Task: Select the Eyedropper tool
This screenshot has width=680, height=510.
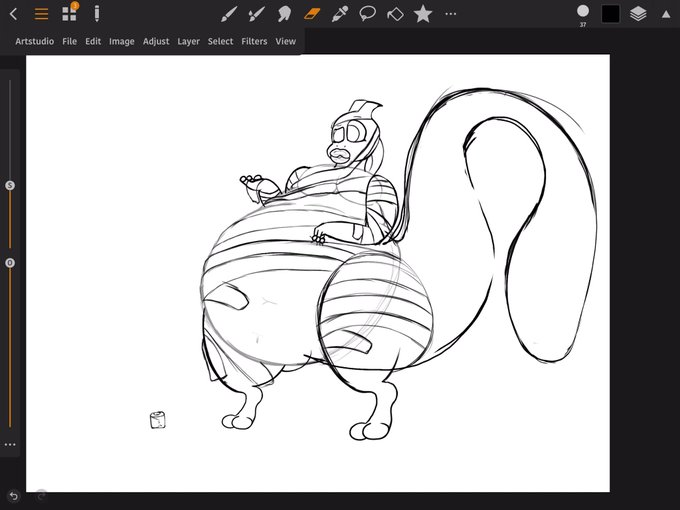Action: pyautogui.click(x=340, y=14)
